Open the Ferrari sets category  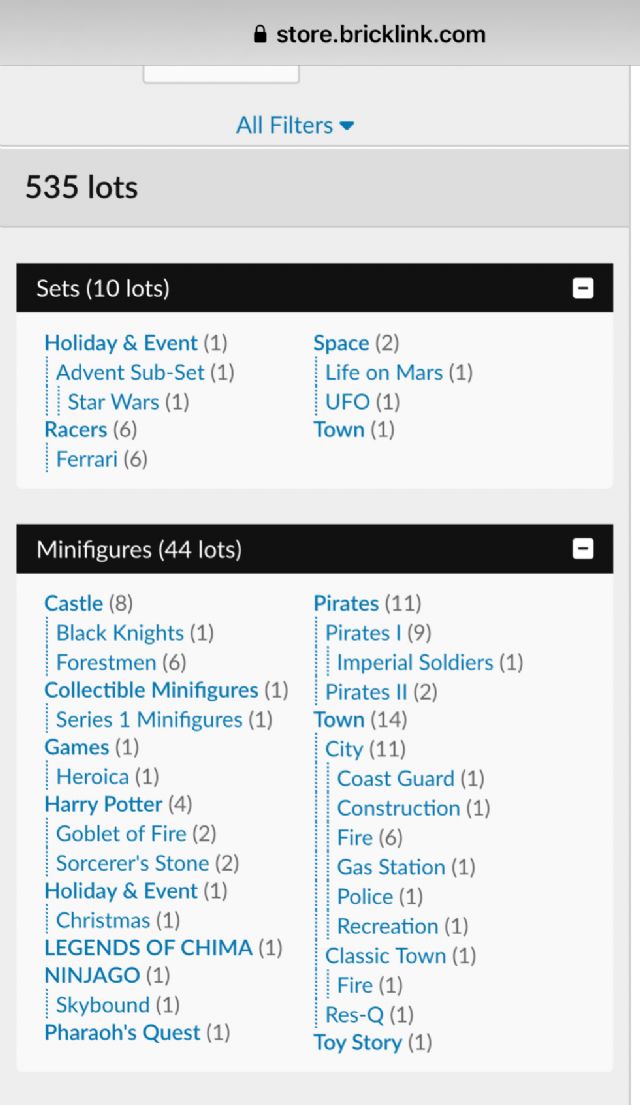86,460
